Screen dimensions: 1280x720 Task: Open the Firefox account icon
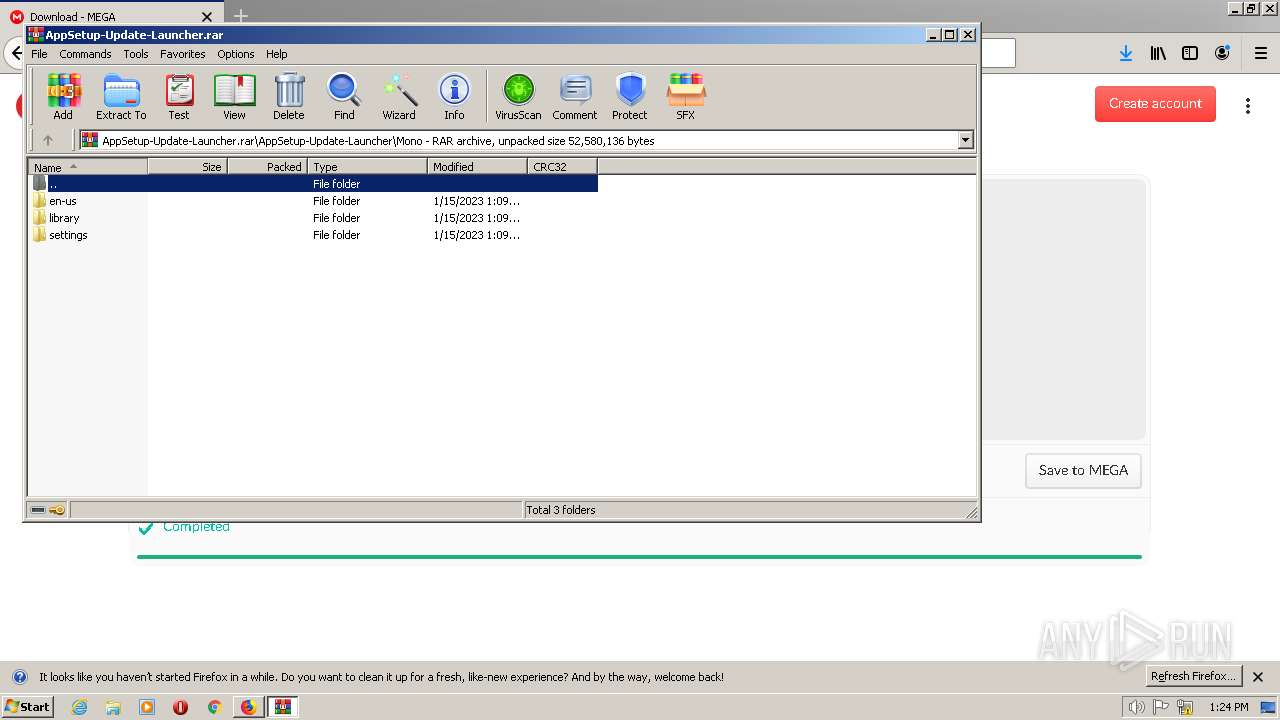coord(1222,54)
